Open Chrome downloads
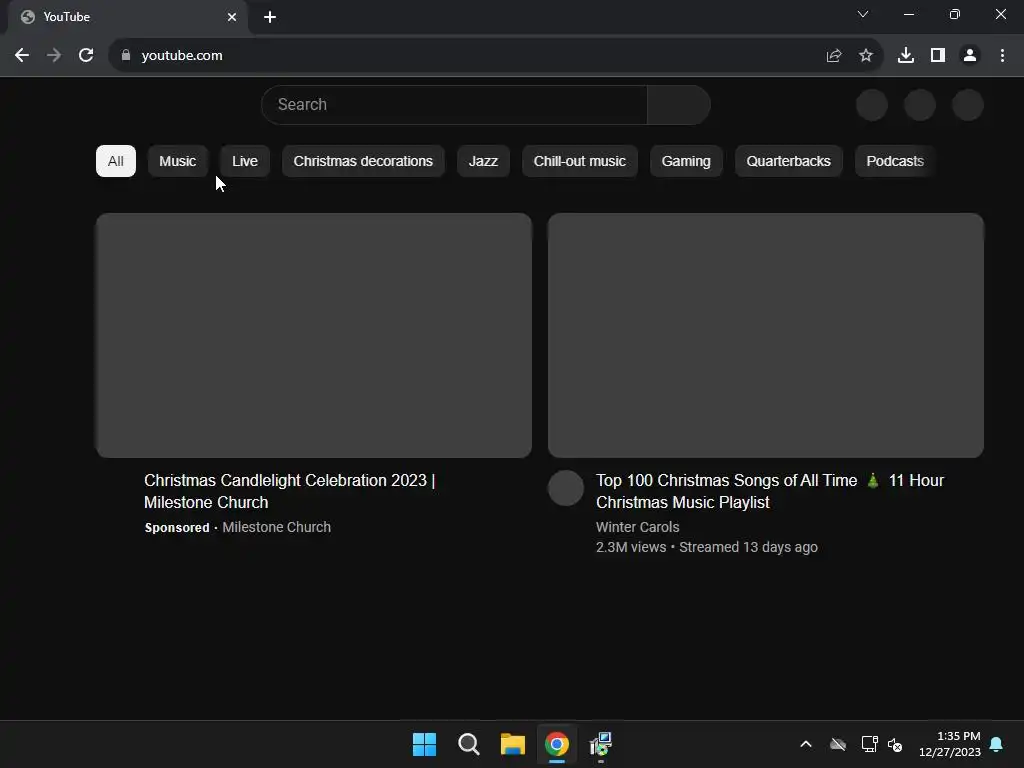 click(906, 56)
